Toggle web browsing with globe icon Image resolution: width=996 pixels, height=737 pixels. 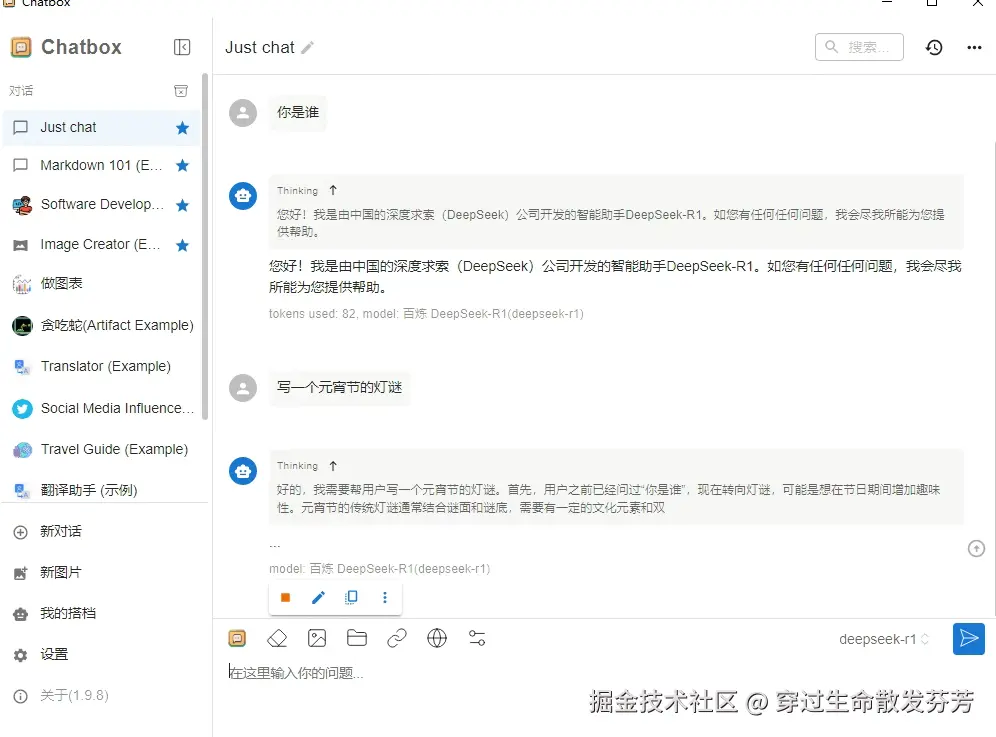[437, 638]
